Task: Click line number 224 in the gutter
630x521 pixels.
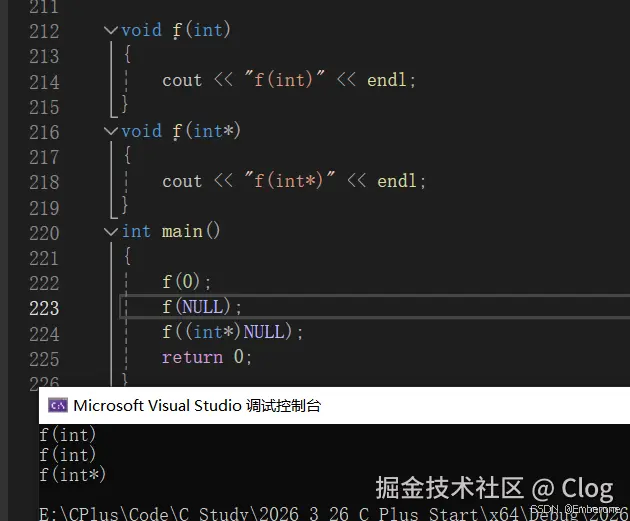Action: [x=44, y=334]
